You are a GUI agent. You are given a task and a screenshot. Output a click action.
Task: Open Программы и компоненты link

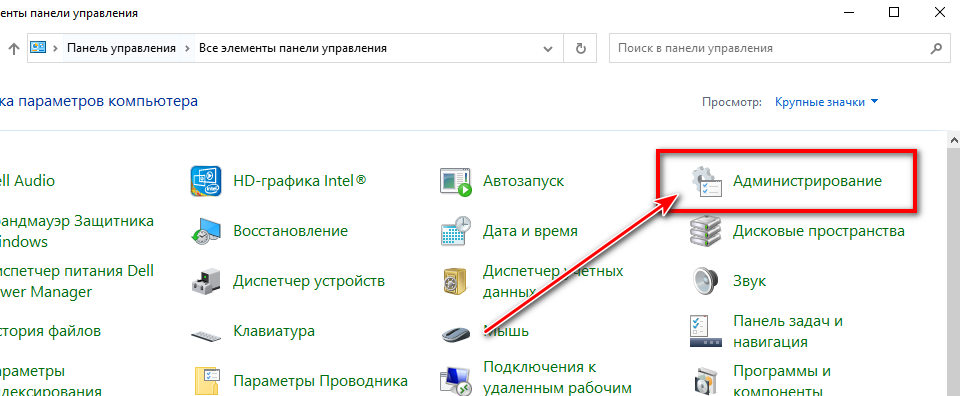point(781,381)
